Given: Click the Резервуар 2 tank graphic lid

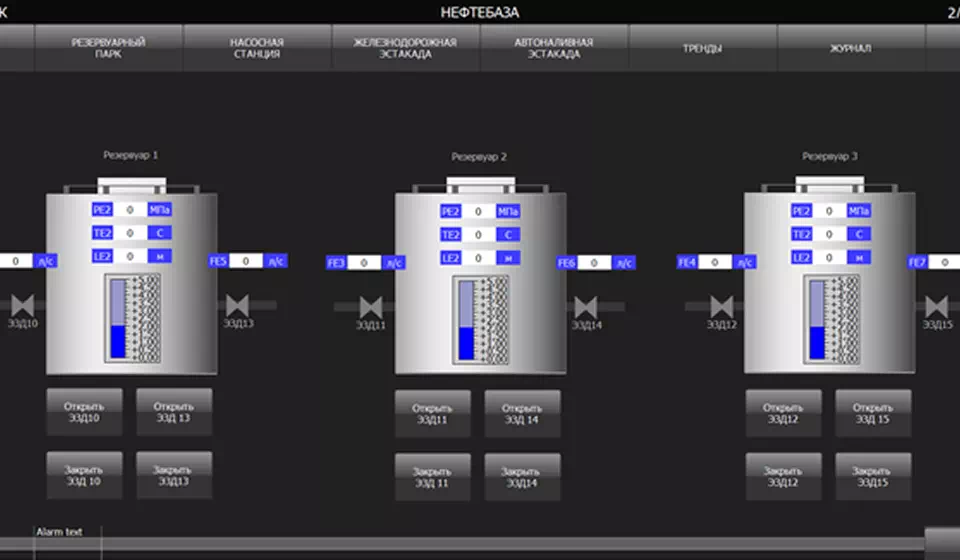Looking at the screenshot, I should 480,186.
